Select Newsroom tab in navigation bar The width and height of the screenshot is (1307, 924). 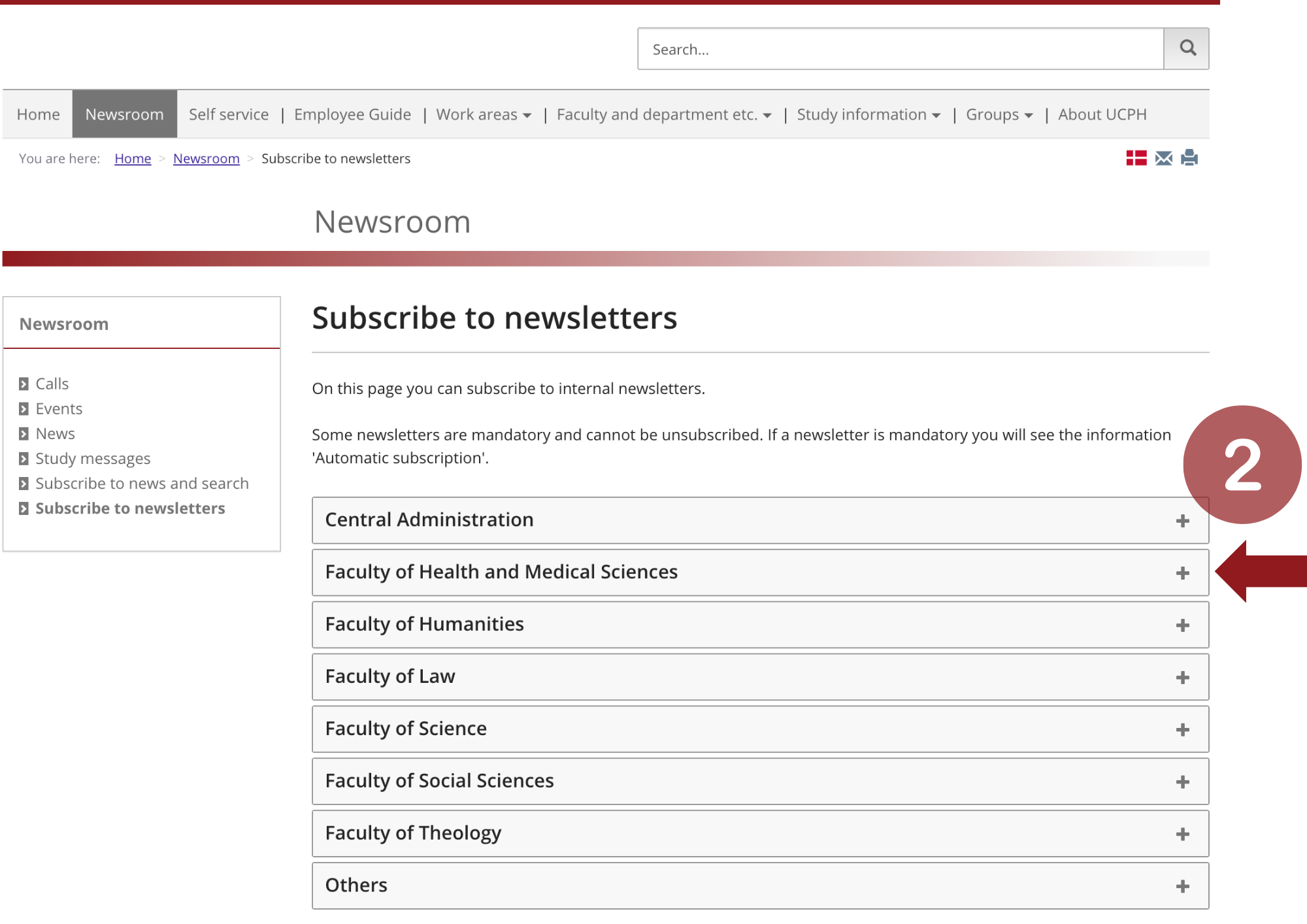point(124,115)
